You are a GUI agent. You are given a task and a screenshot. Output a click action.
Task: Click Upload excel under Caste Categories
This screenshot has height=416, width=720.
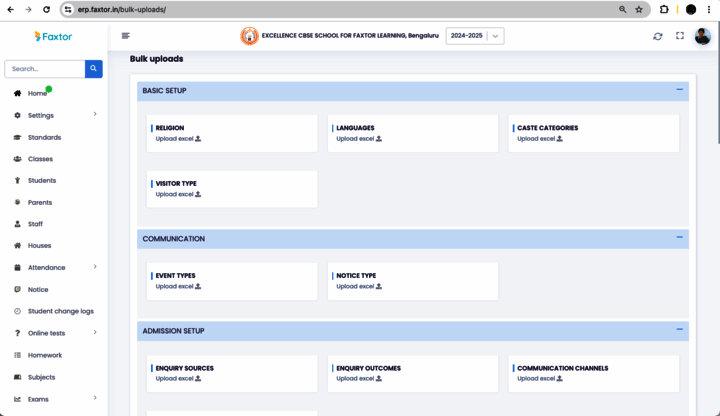tap(539, 139)
